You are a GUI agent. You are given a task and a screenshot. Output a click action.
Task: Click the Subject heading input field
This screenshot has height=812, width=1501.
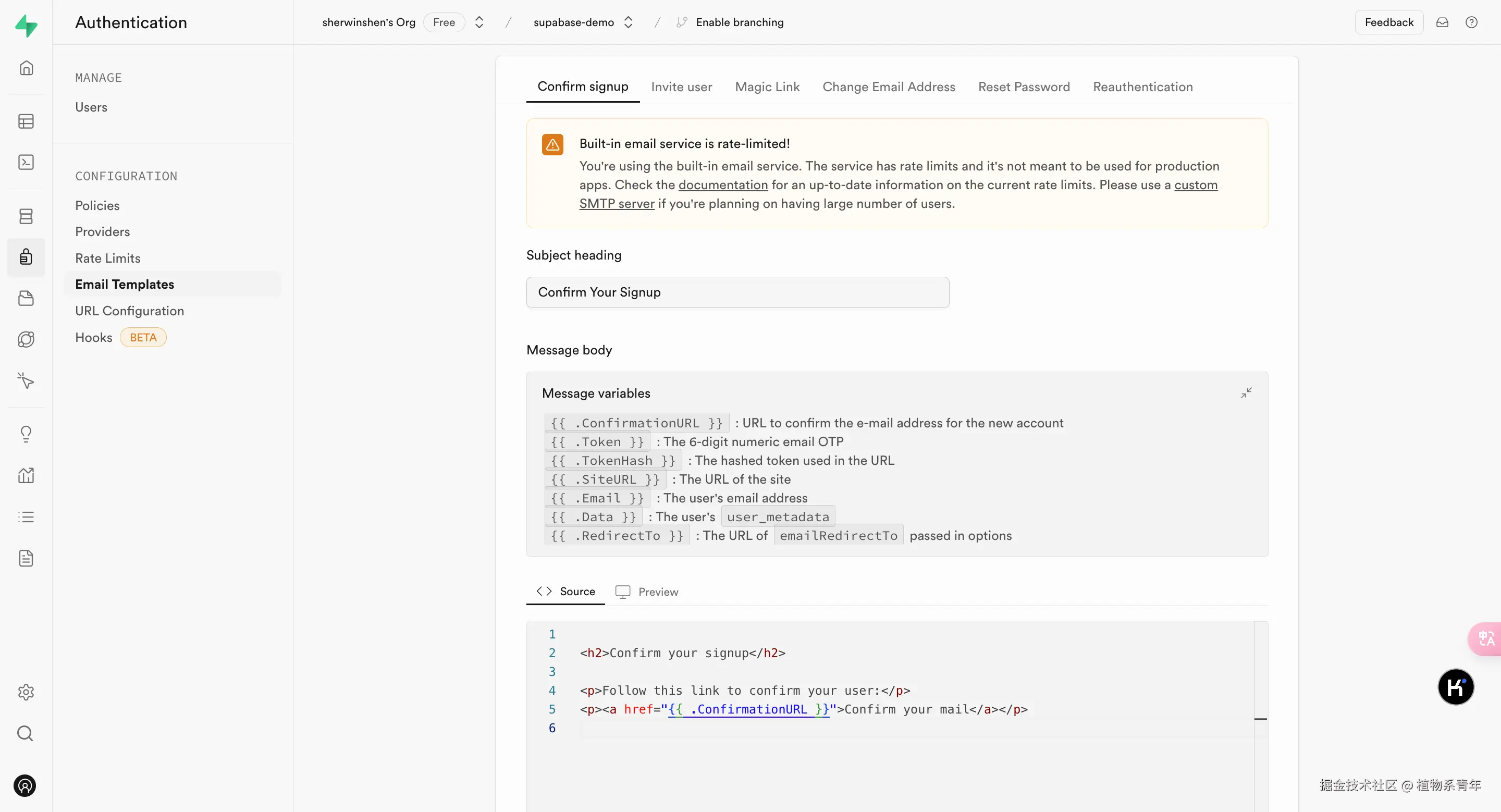pos(737,292)
